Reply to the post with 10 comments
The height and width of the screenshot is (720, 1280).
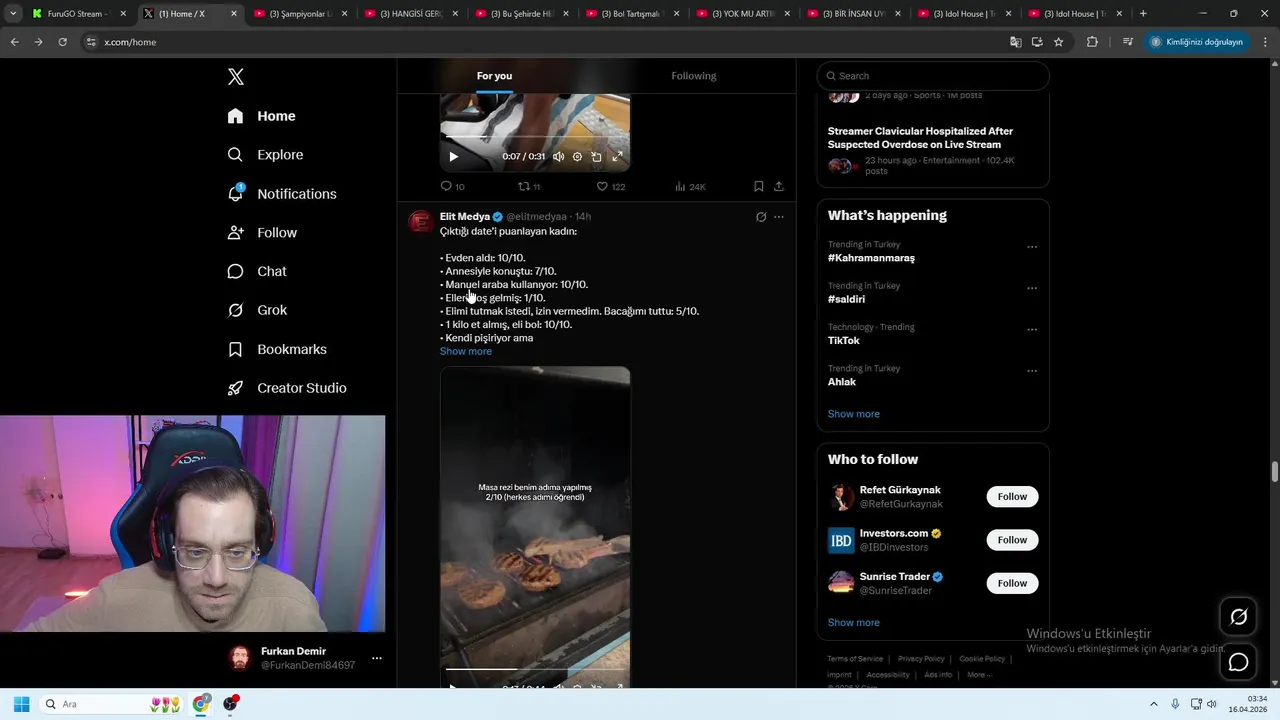452,187
